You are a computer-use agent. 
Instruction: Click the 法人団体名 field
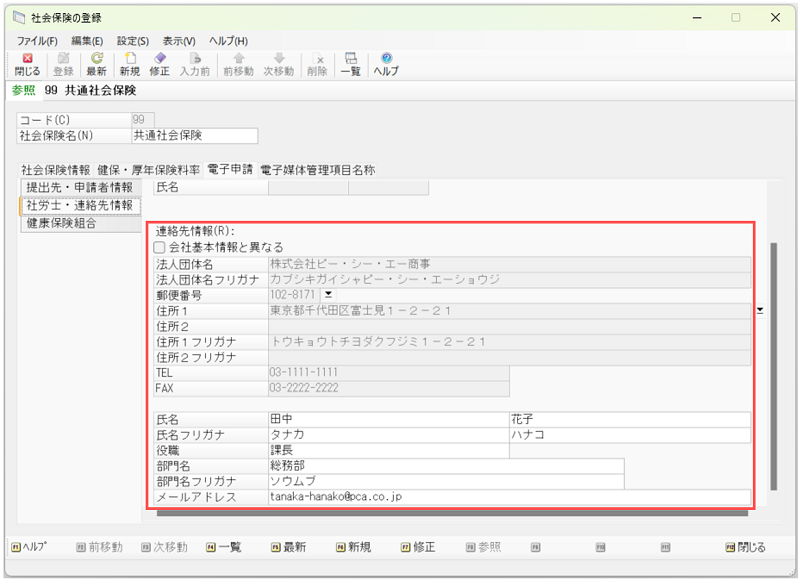pos(509,264)
